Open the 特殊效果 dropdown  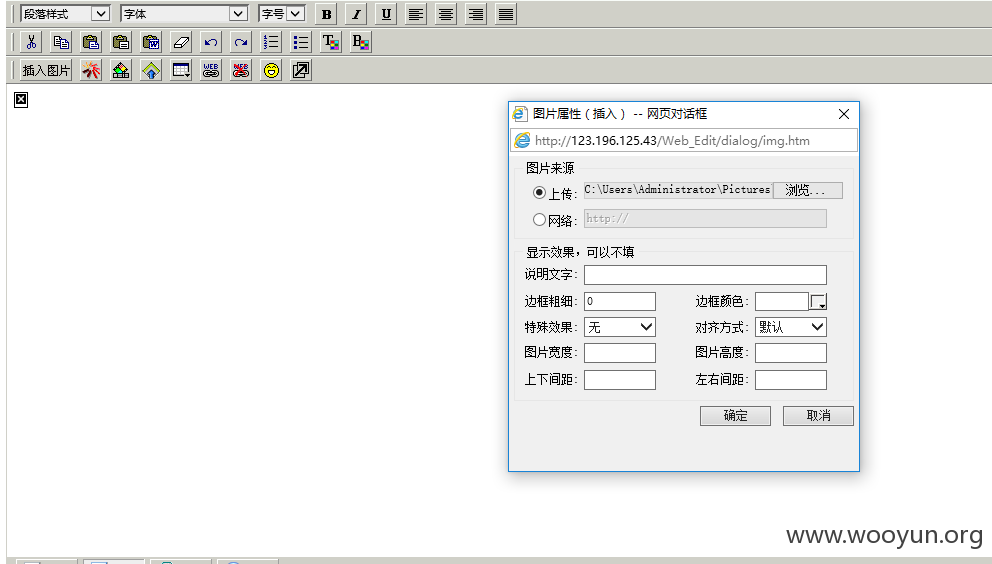tap(619, 327)
